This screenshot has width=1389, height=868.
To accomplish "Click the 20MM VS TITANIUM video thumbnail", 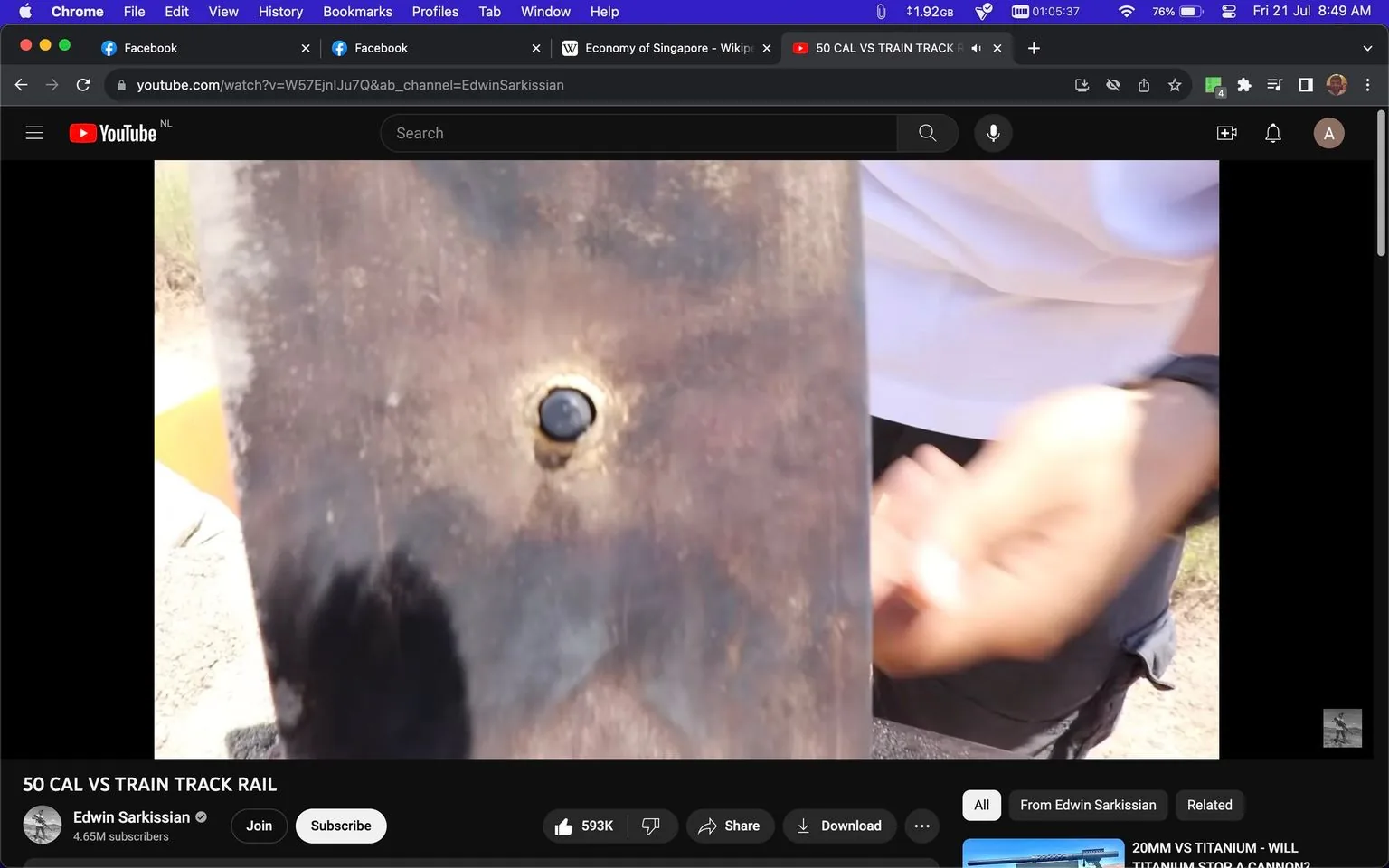I will [1043, 851].
